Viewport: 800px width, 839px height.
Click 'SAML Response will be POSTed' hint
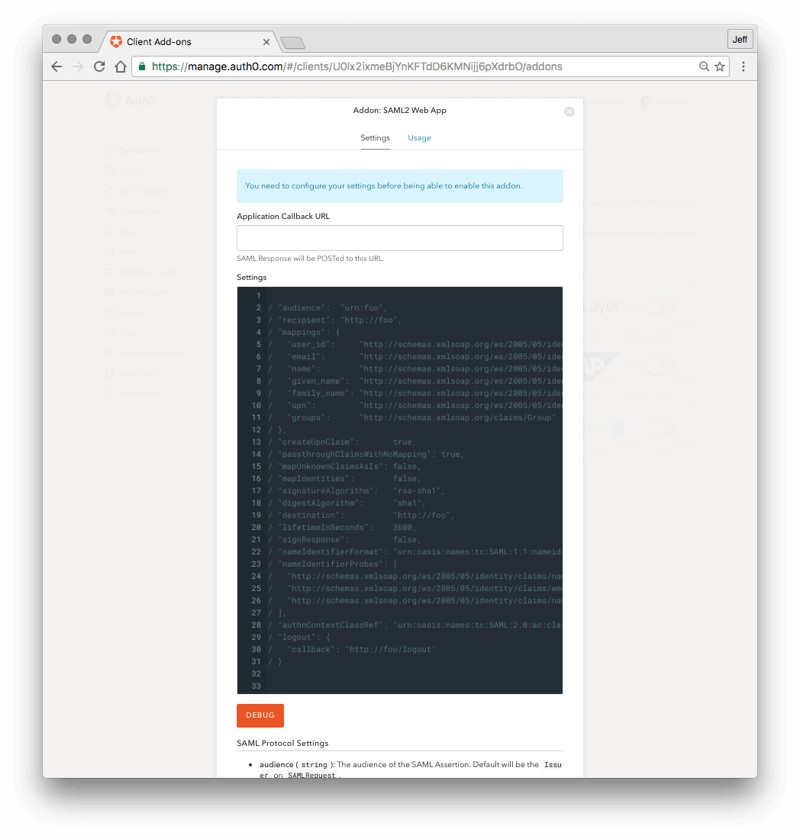pyautogui.click(x=310, y=258)
